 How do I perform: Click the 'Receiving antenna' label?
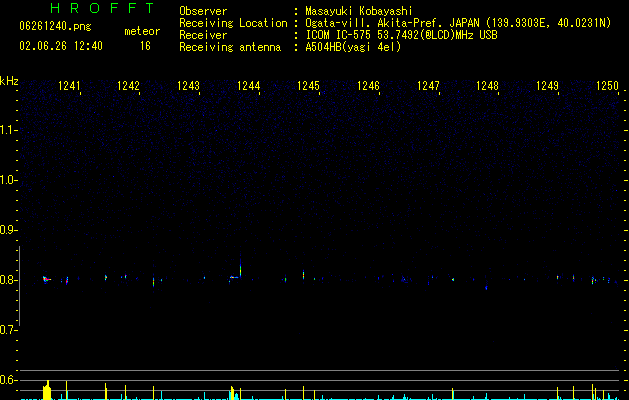(x=230, y=47)
